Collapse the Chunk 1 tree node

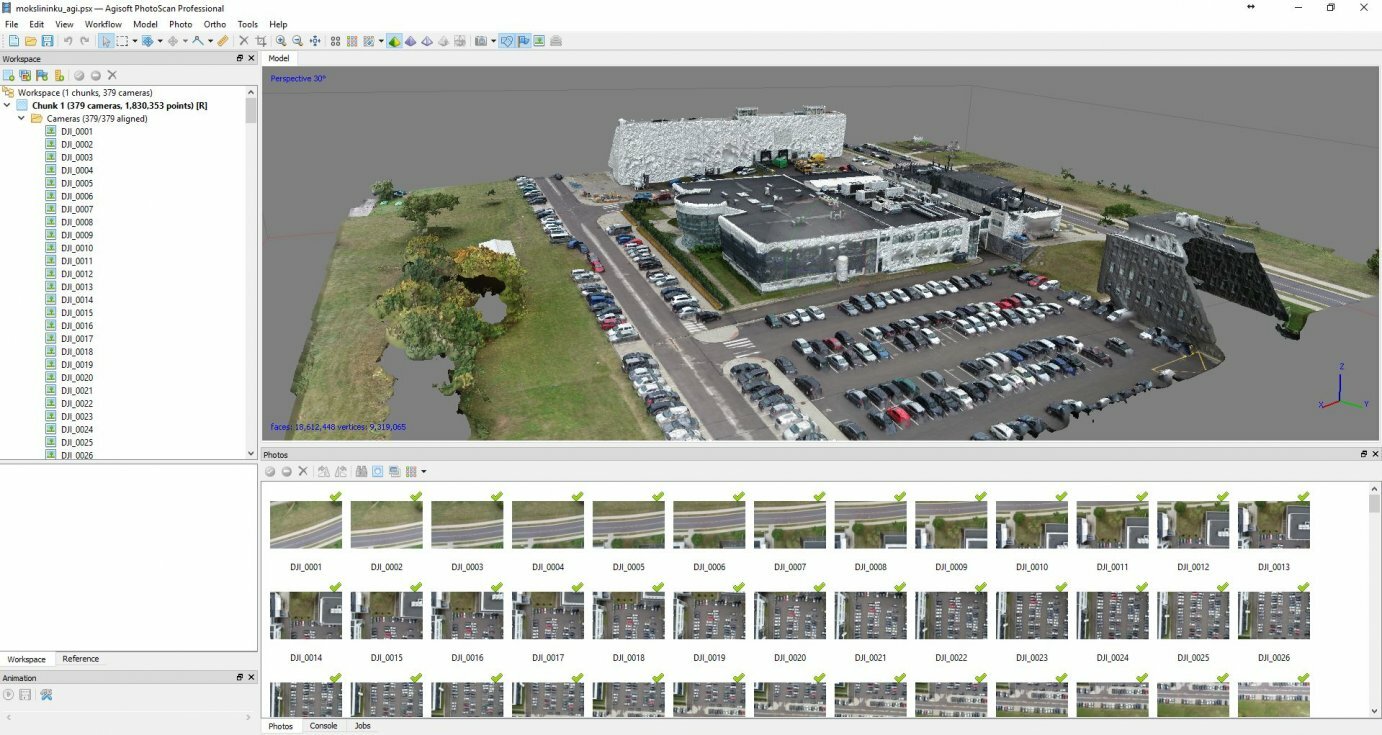click(x=8, y=105)
